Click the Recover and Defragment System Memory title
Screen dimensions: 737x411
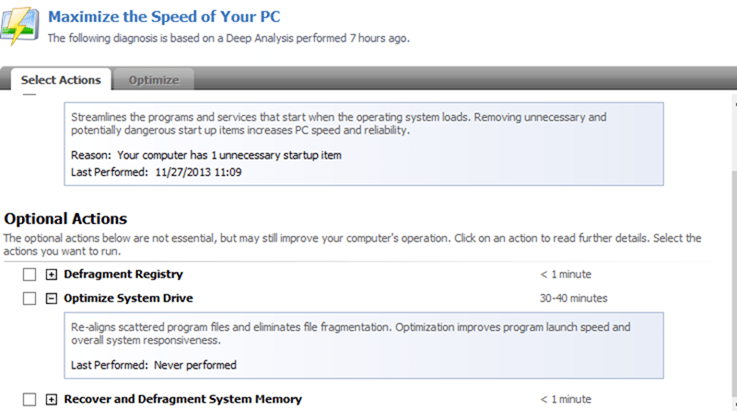click(x=183, y=399)
